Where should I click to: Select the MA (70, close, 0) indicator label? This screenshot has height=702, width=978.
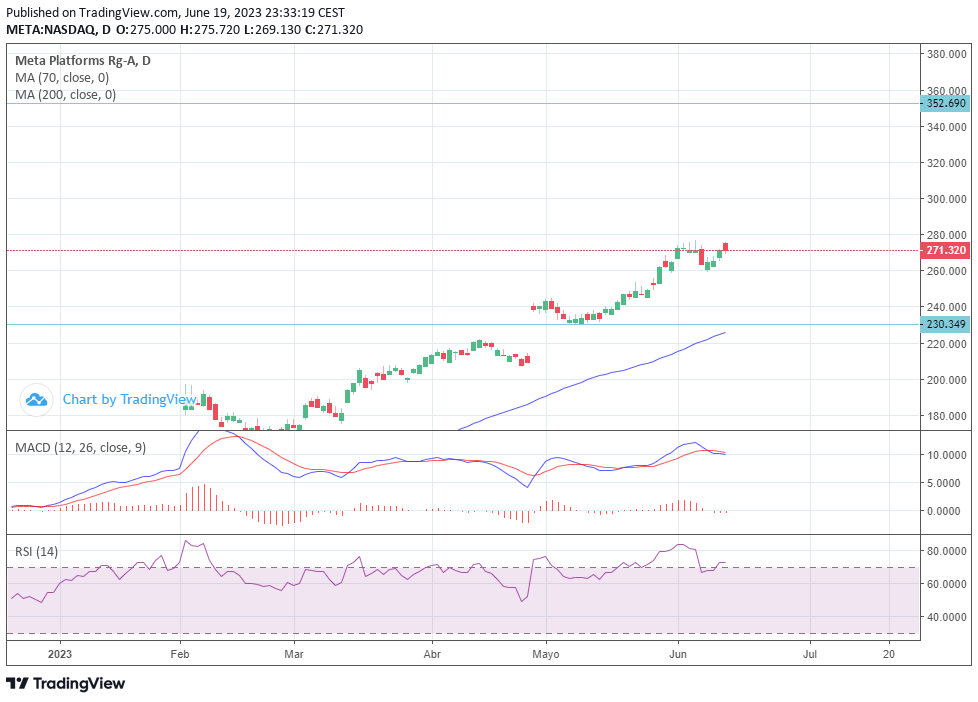[62, 78]
